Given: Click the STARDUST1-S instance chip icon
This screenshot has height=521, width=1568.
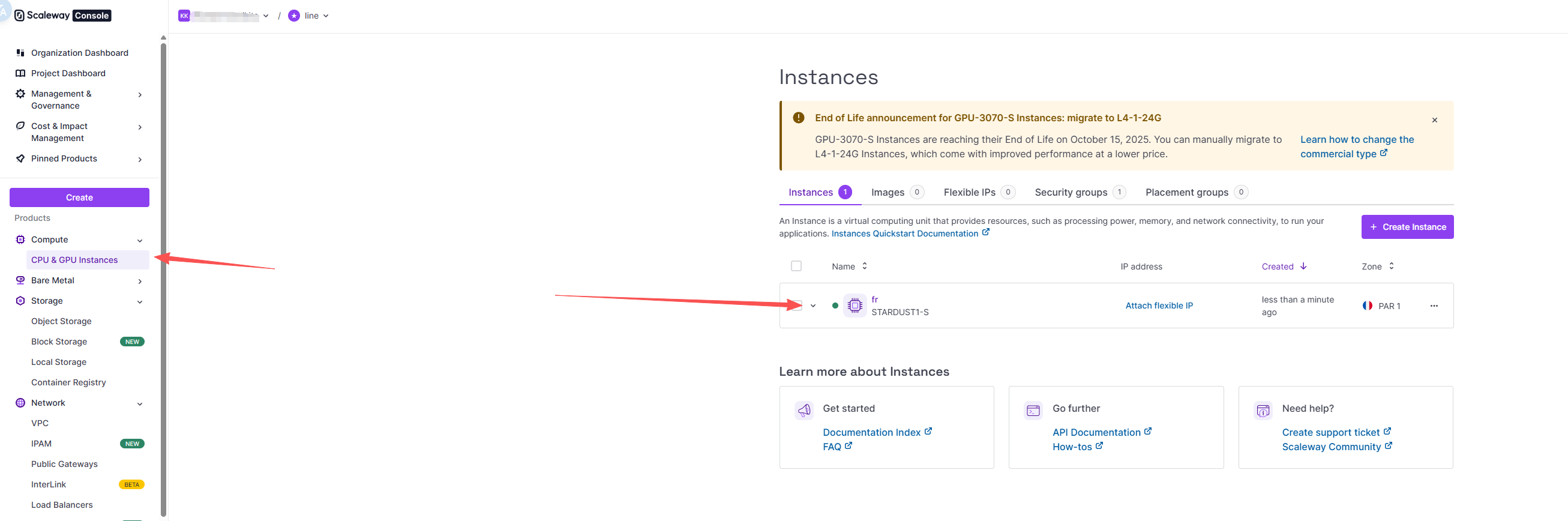Looking at the screenshot, I should click(x=855, y=306).
